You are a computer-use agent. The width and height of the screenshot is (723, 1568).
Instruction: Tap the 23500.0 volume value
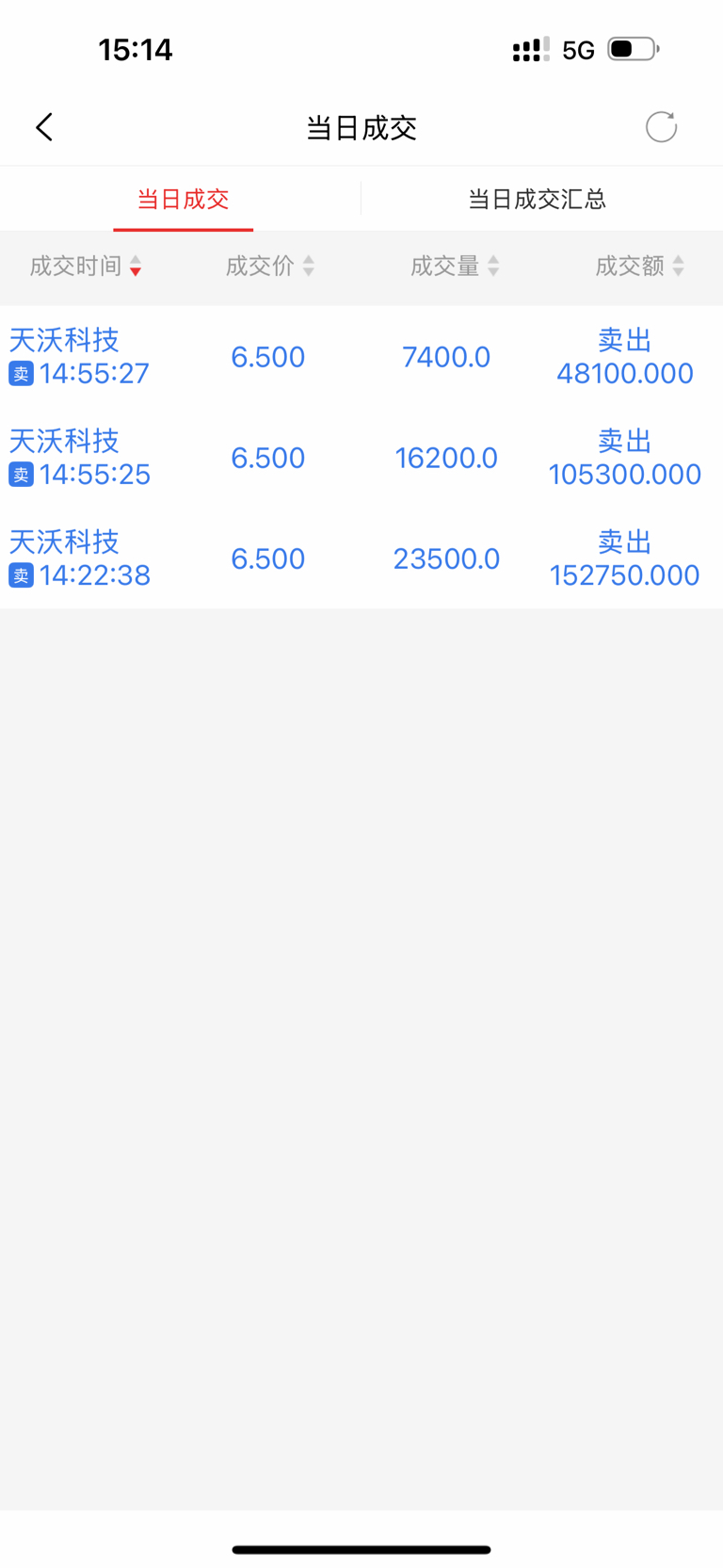pos(446,558)
